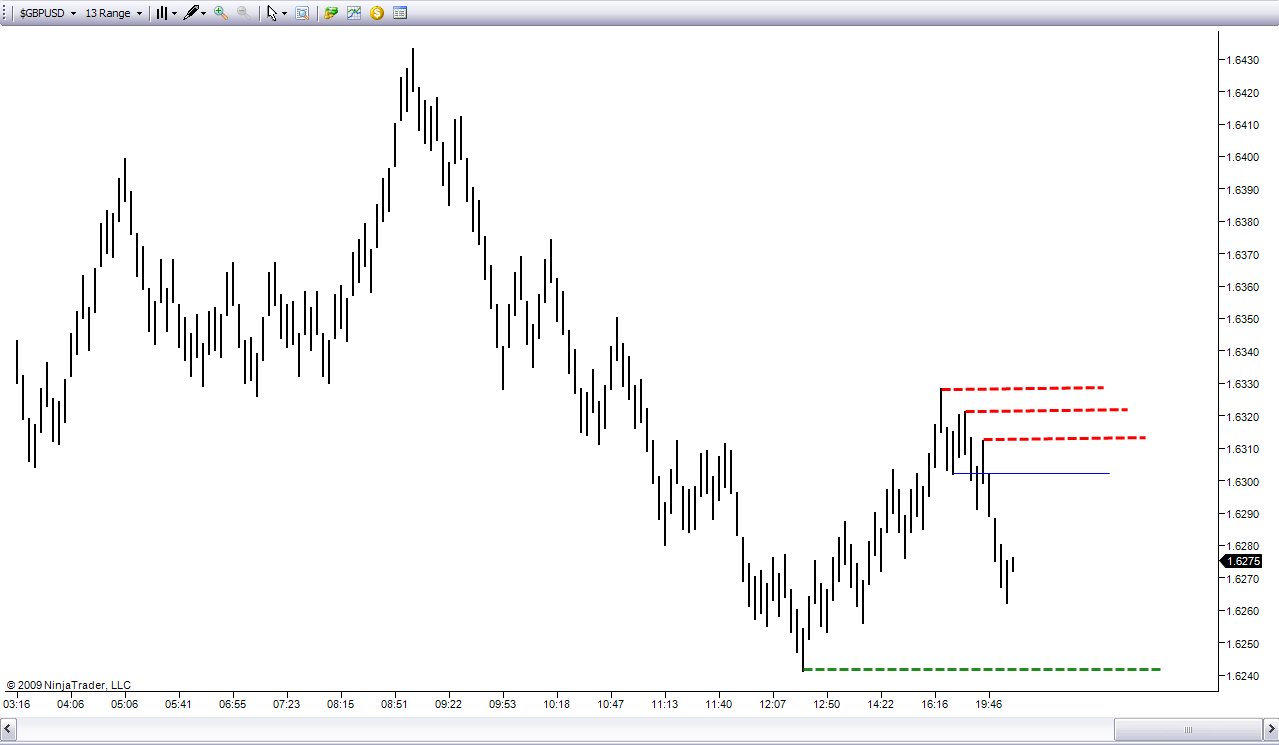Viewport: 1279px width, 745px height.
Task: Open the chart trader green icon
Action: click(331, 14)
